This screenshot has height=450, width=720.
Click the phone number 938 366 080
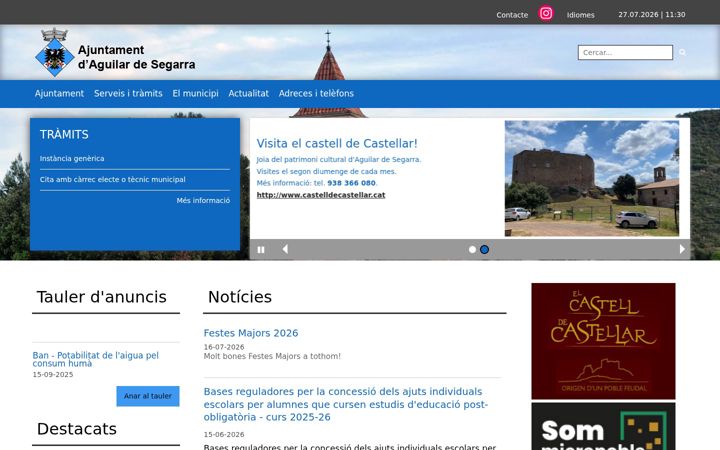tap(351, 183)
